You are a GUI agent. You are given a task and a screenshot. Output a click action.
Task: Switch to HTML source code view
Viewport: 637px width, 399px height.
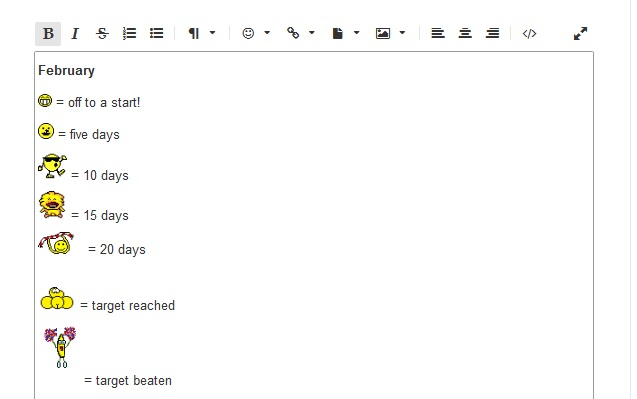click(529, 34)
